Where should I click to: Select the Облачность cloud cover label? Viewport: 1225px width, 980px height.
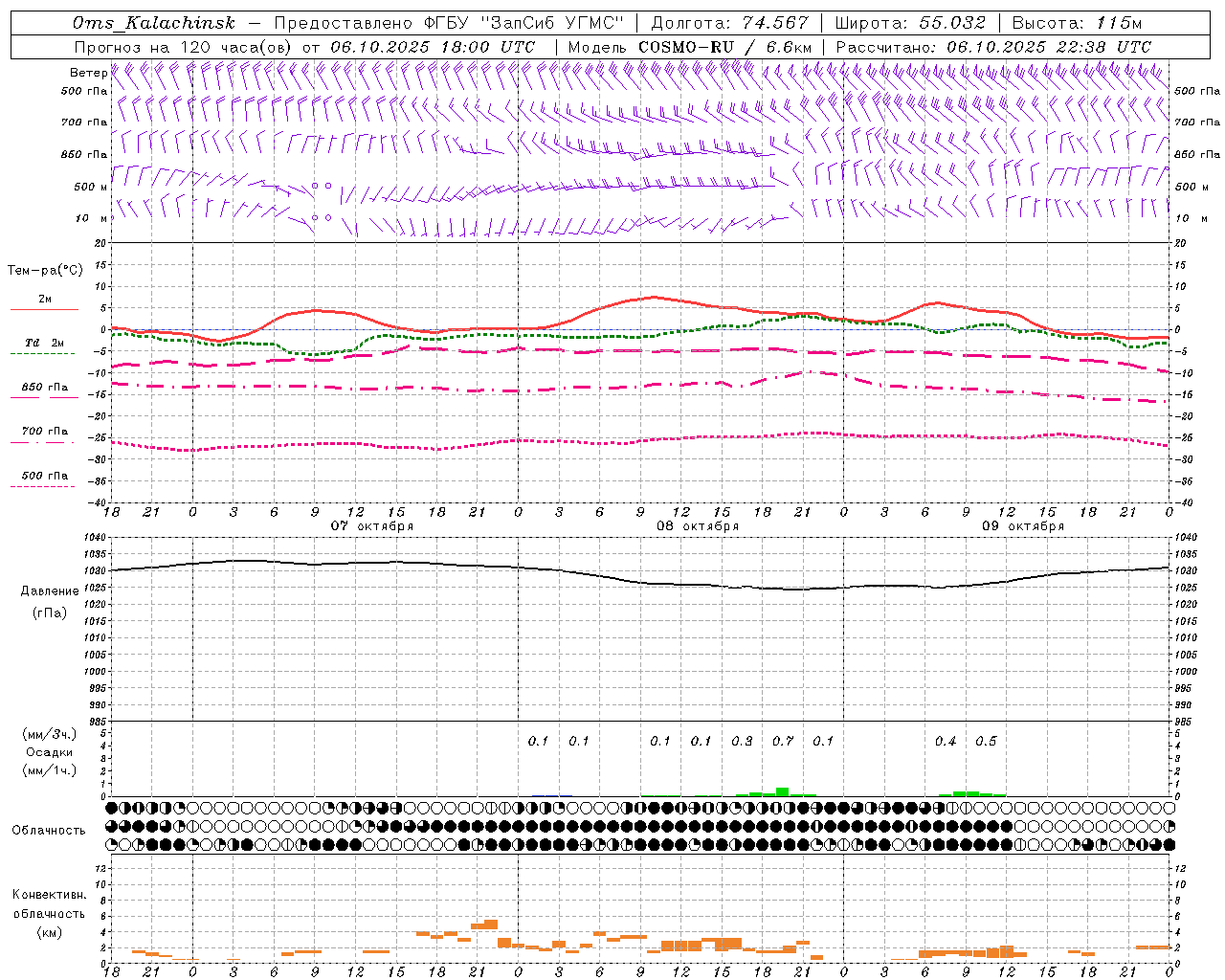[49, 831]
